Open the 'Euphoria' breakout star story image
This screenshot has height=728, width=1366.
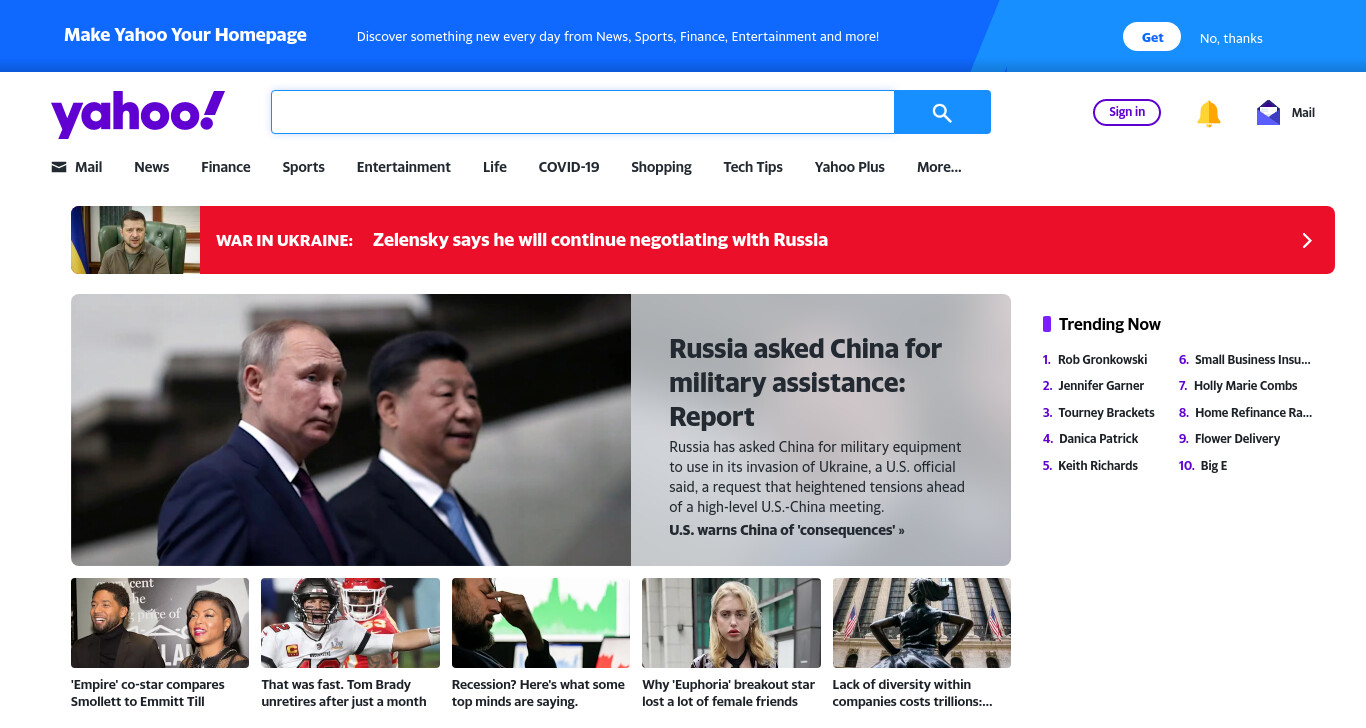[731, 623]
